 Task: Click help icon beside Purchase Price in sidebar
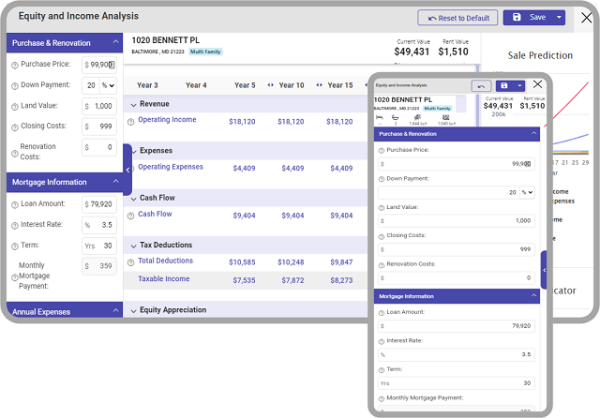point(15,65)
